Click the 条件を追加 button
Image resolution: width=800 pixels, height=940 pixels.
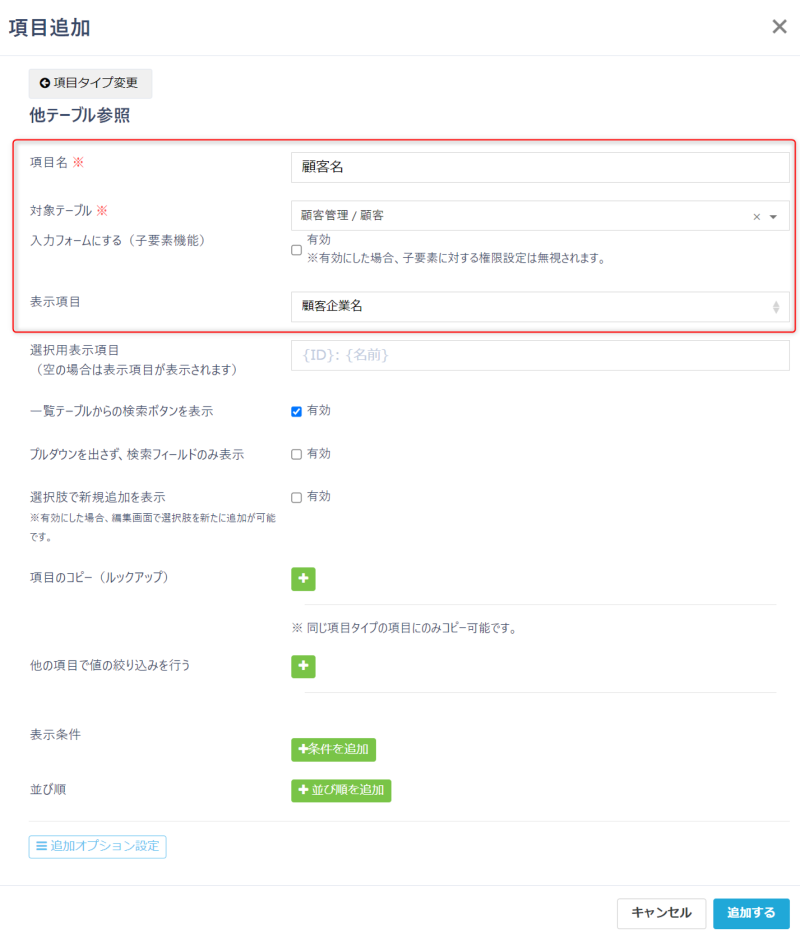333,749
